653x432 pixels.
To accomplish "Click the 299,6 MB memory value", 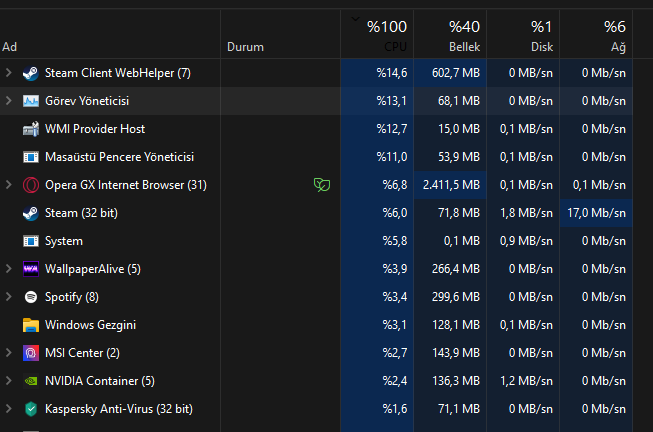I will 456,297.
